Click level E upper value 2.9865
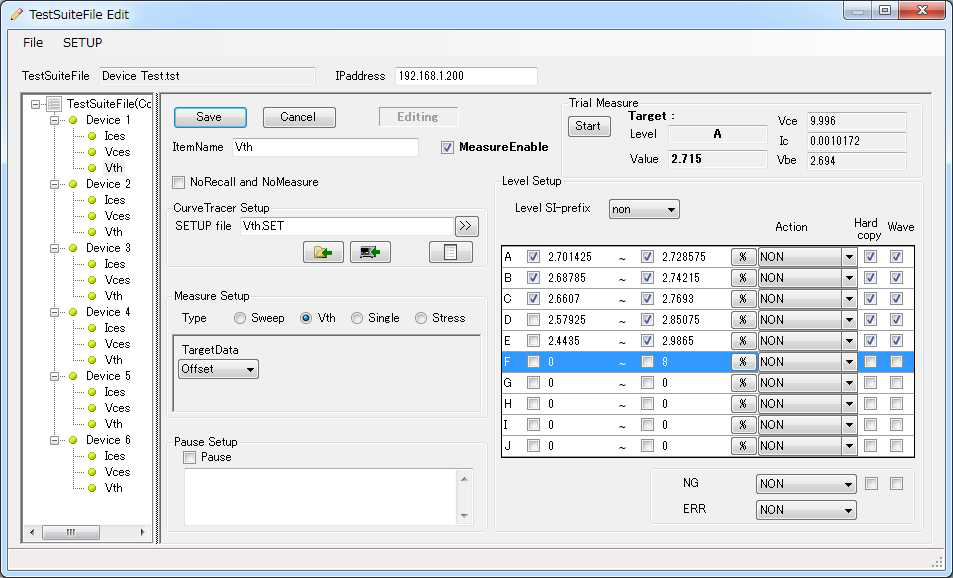Screen dimensions: 953x578 pos(678,341)
